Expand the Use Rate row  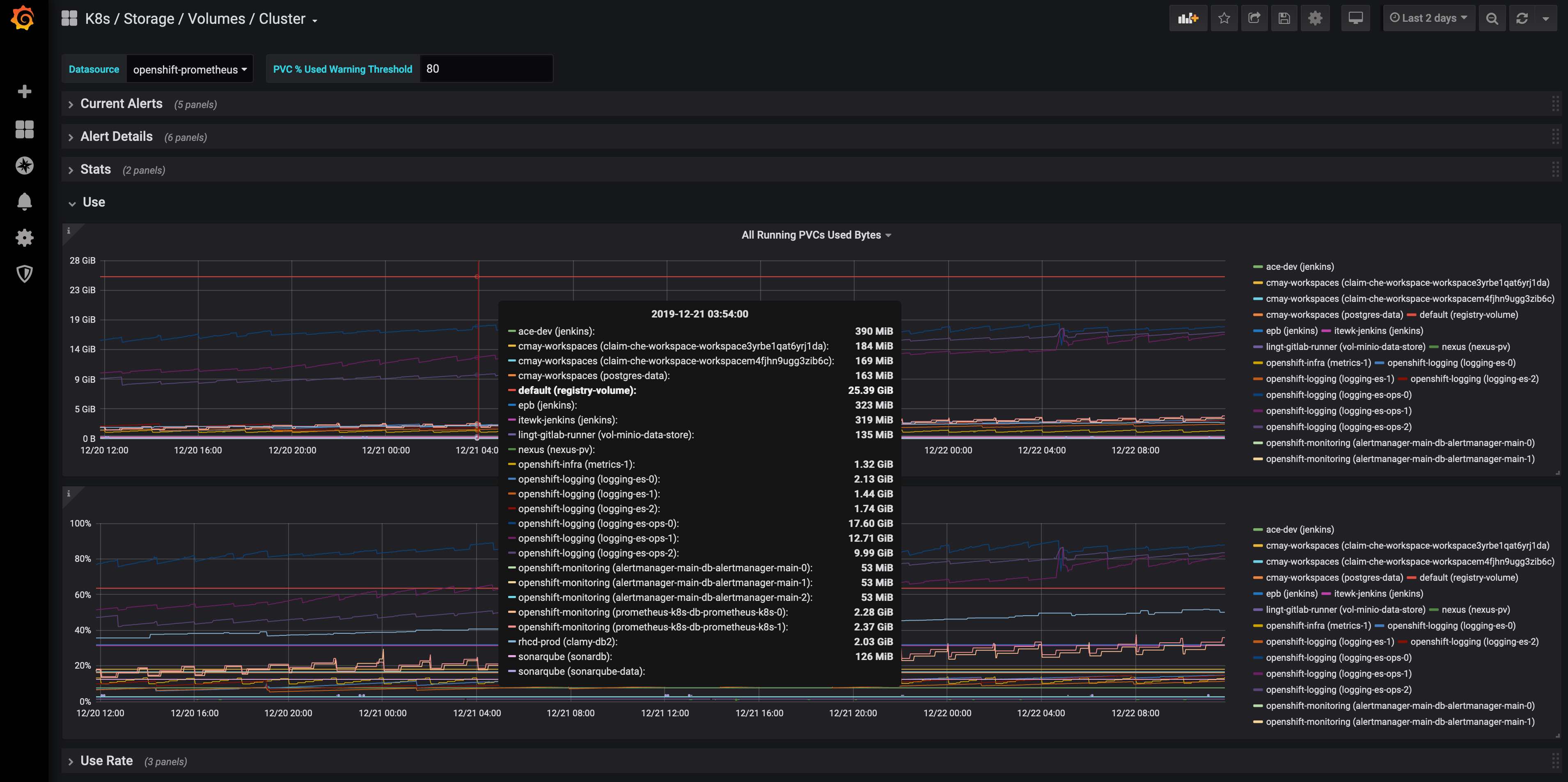107,761
